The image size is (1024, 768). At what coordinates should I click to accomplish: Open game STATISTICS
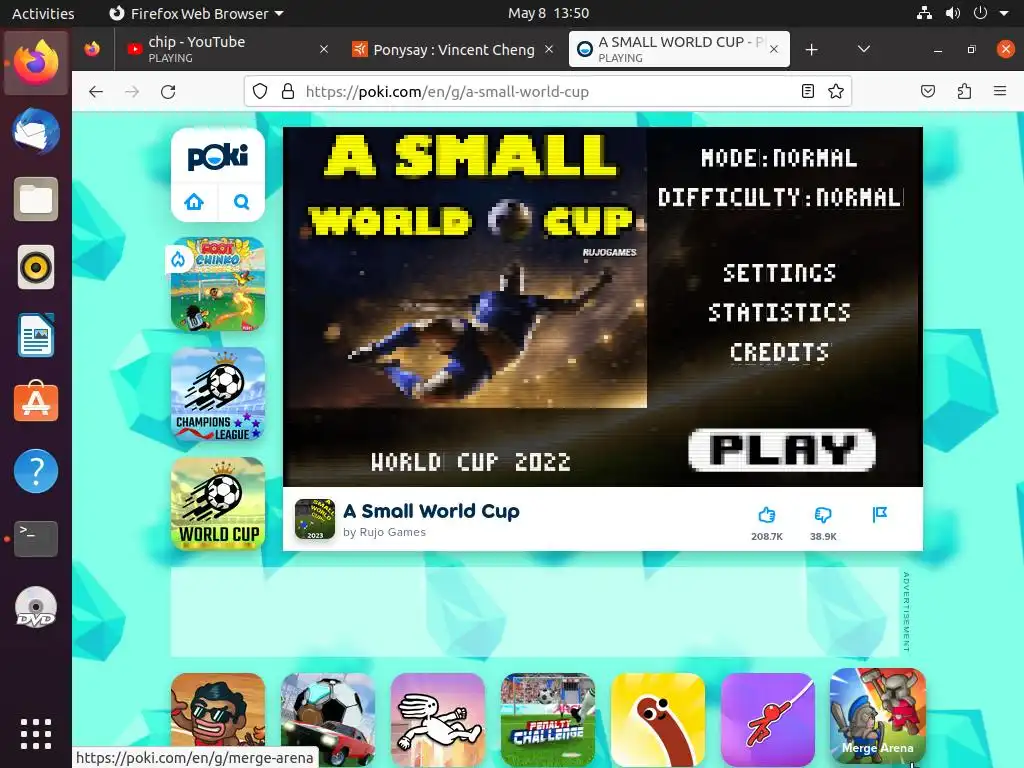(x=779, y=313)
